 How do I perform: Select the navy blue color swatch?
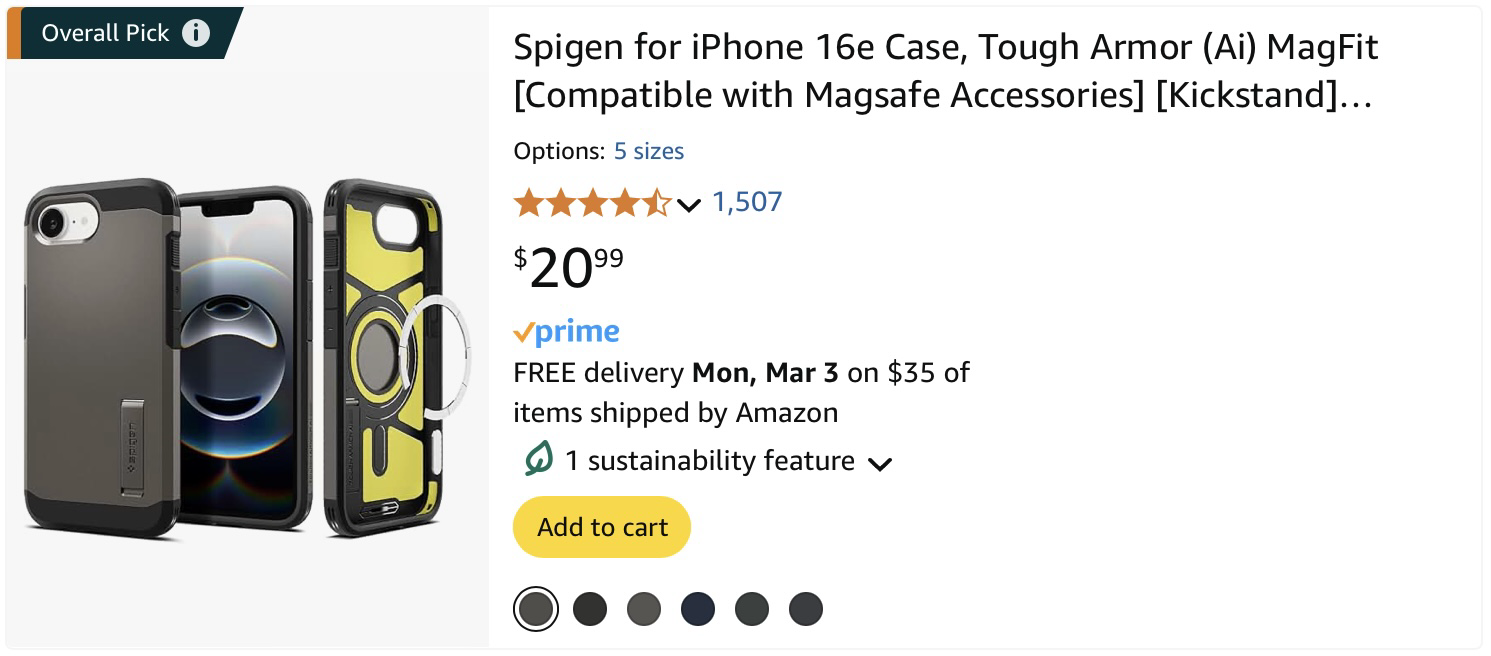tap(698, 609)
